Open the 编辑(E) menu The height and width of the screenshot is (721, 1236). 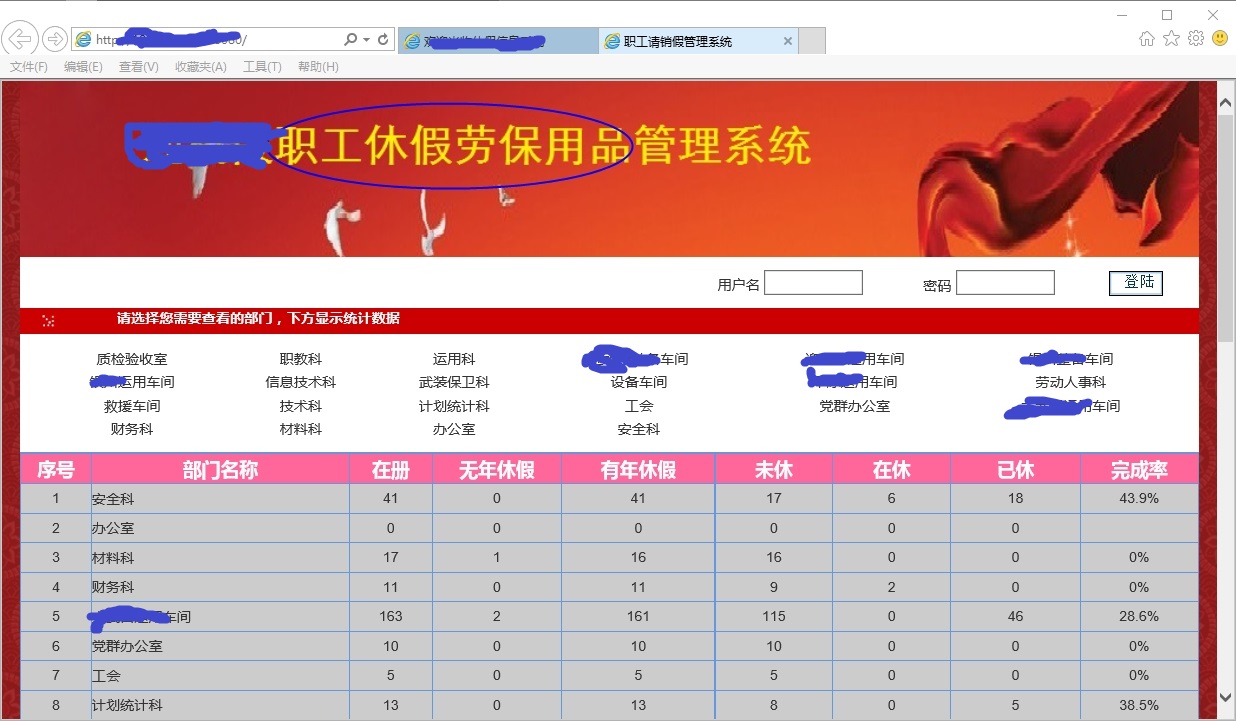click(x=83, y=67)
